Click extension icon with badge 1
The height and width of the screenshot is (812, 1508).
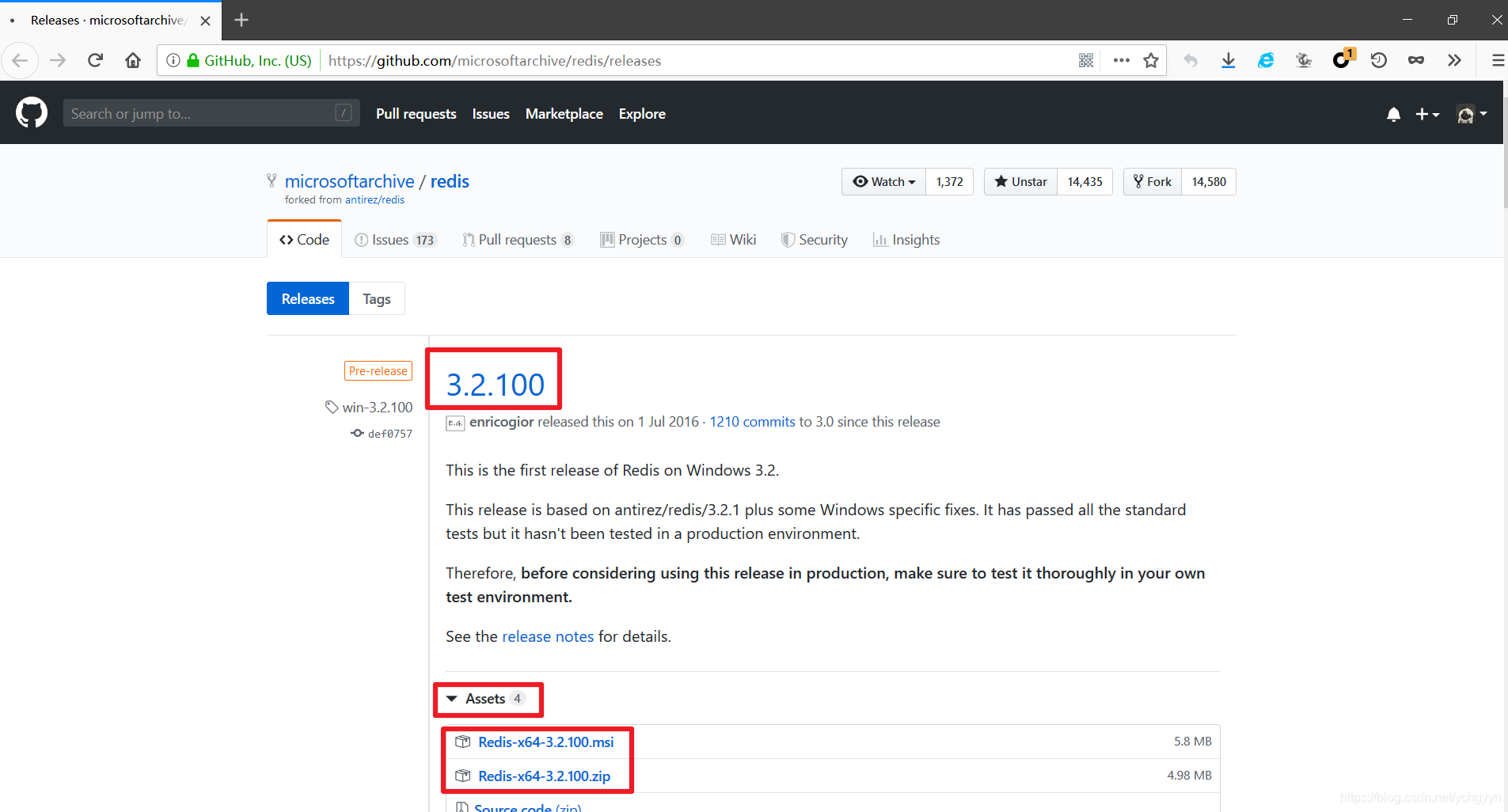click(x=1343, y=59)
